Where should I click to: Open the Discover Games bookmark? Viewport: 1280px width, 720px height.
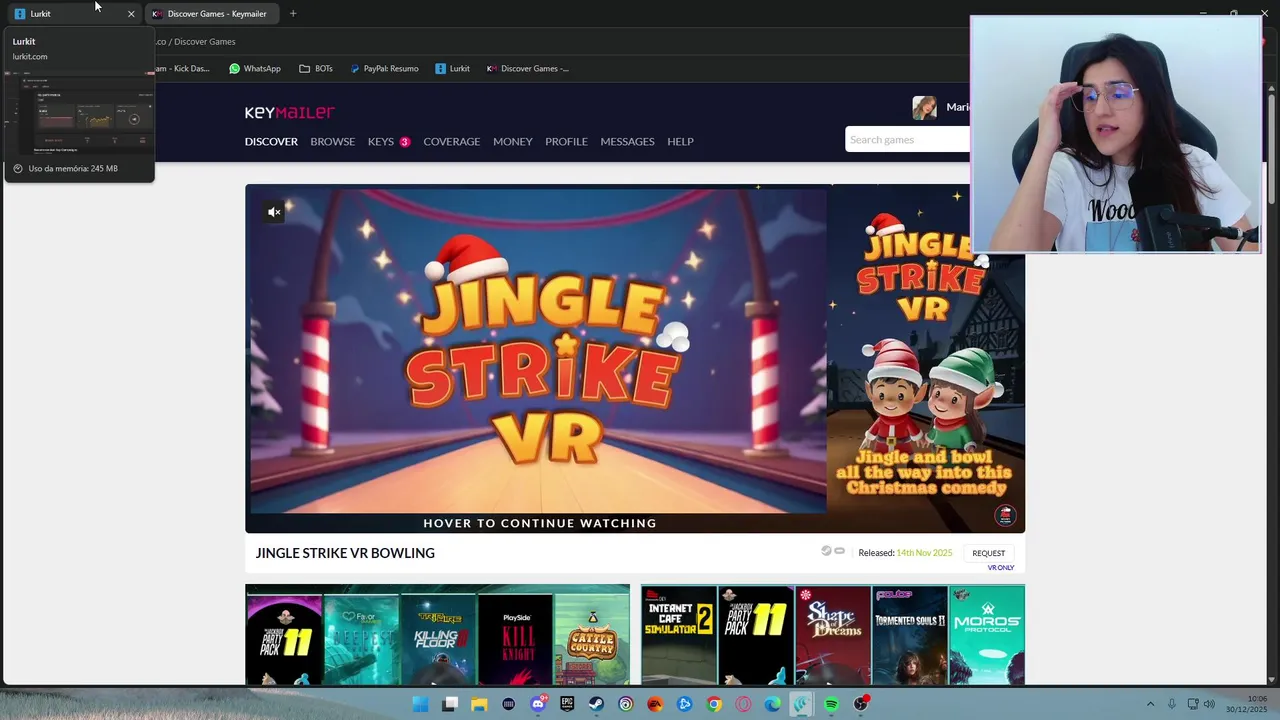point(528,69)
